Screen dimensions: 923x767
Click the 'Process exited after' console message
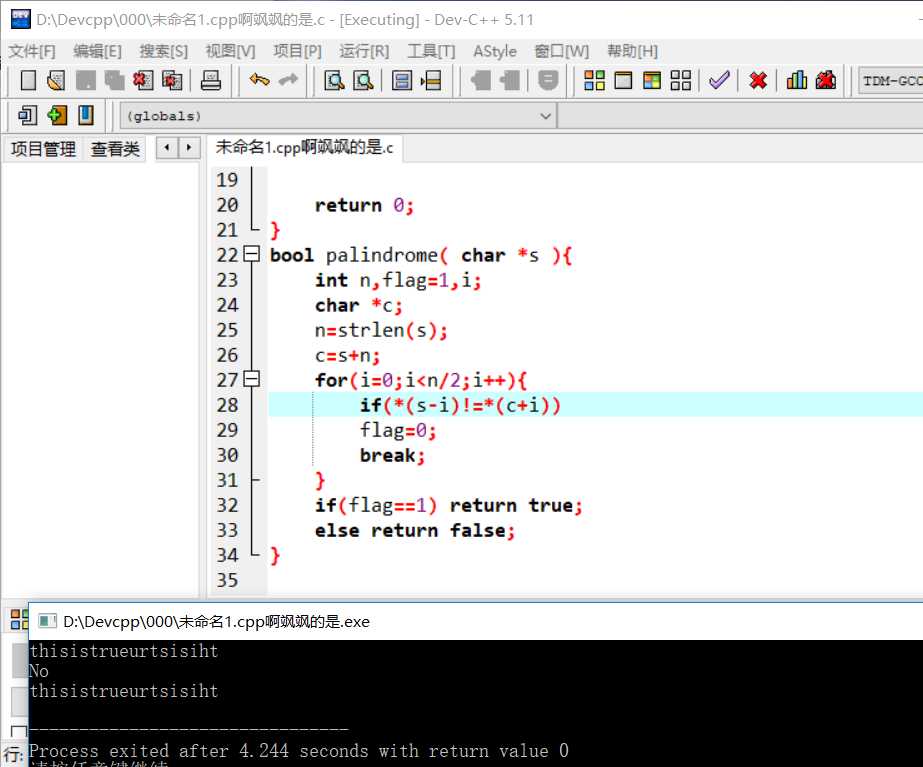[x=299, y=751]
